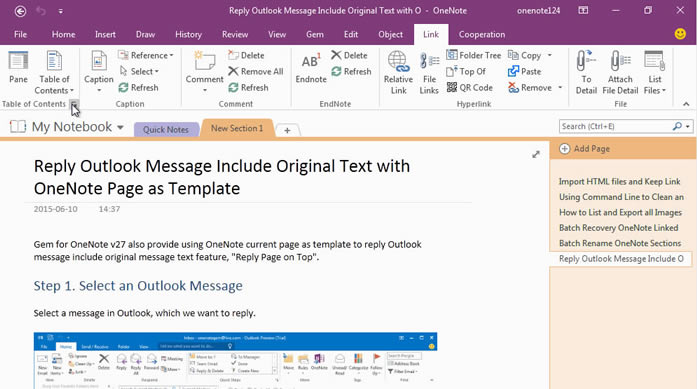
Task: Create a new section with plus tab
Action: [x=287, y=130]
